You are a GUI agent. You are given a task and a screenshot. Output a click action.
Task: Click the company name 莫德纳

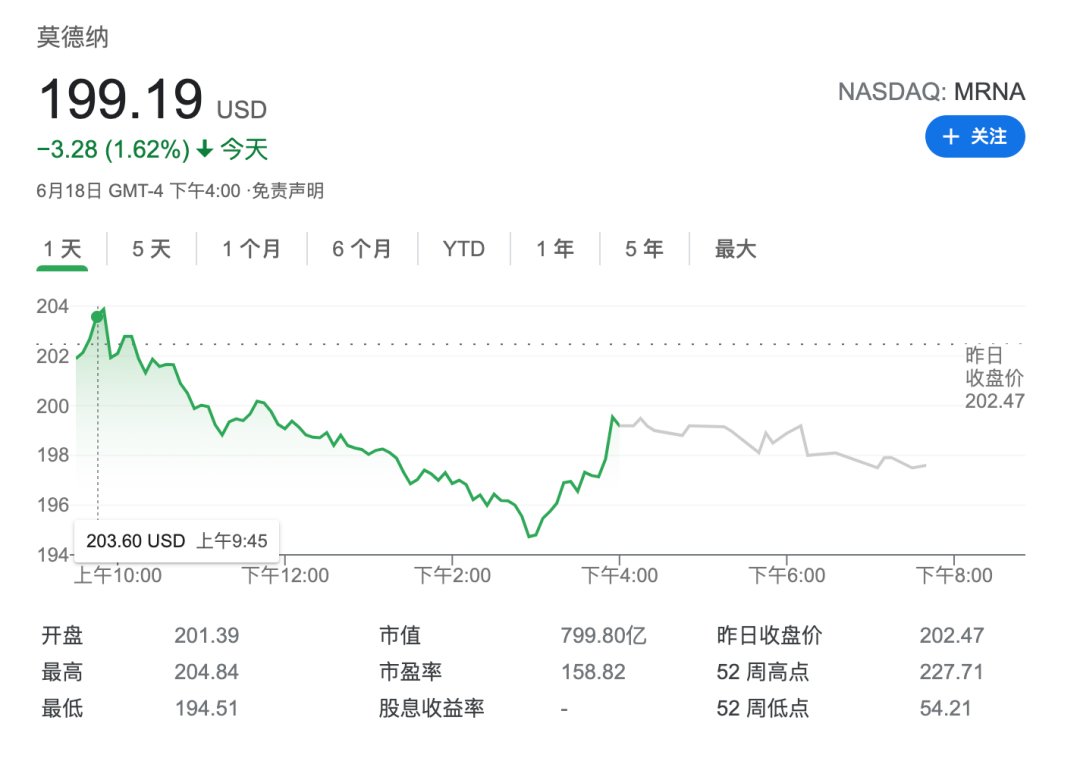72,37
